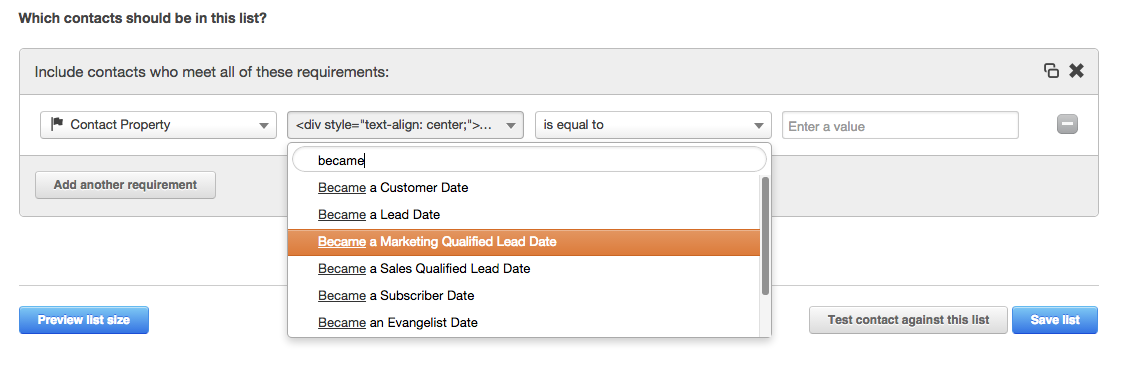Click the flag icon beside Contact Property
The width and height of the screenshot is (1134, 378).
pyautogui.click(x=56, y=124)
